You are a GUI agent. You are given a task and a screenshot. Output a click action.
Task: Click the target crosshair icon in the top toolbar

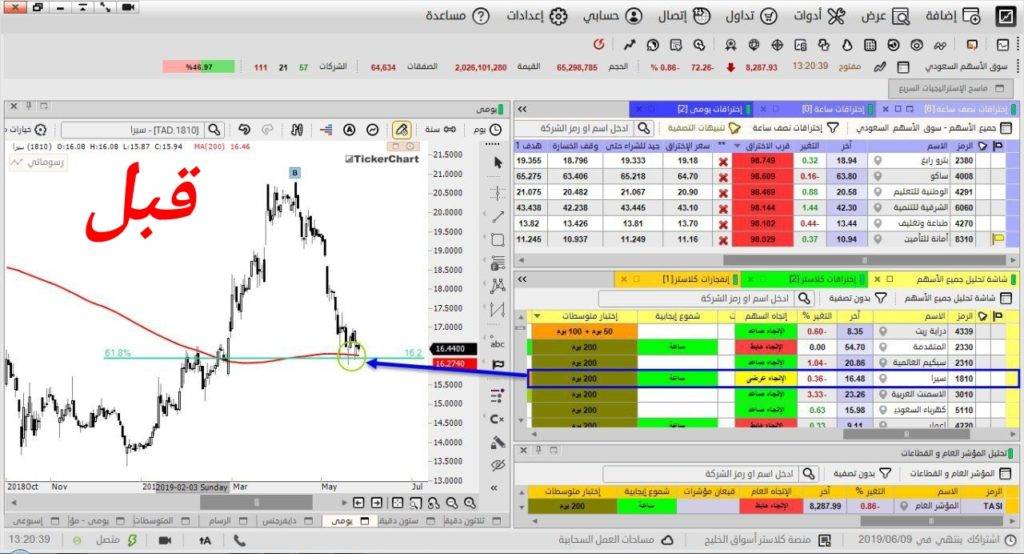pos(777,44)
